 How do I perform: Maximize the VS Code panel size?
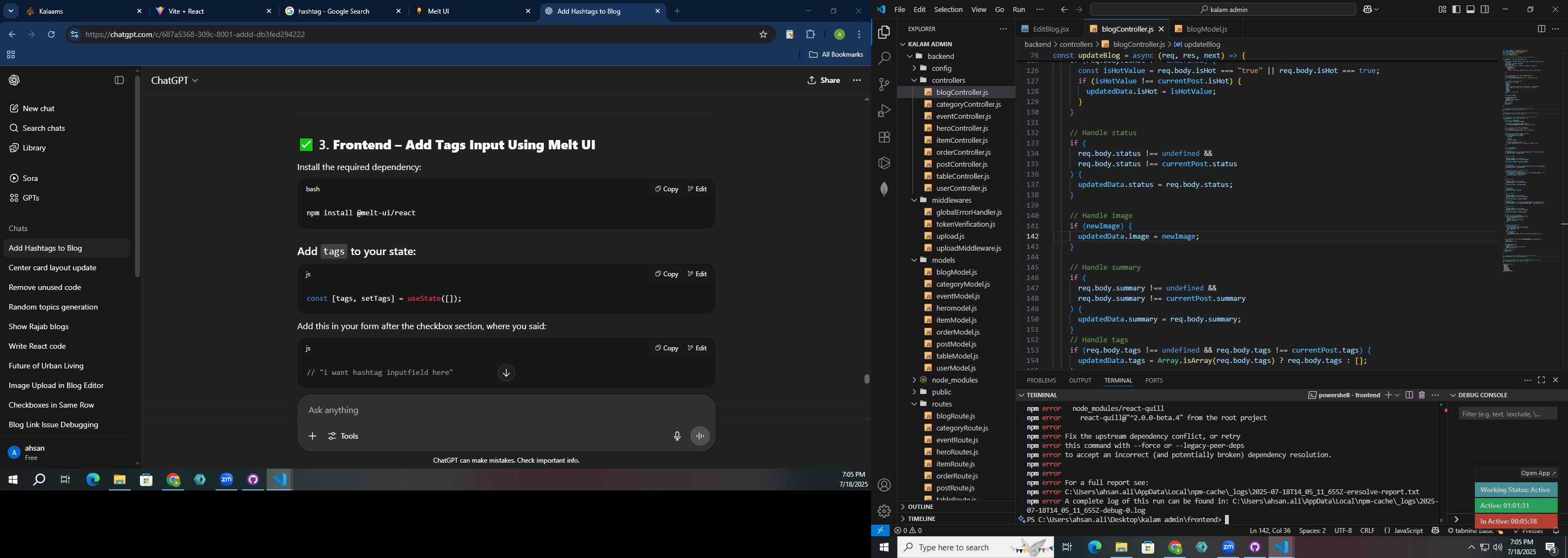(x=1541, y=379)
